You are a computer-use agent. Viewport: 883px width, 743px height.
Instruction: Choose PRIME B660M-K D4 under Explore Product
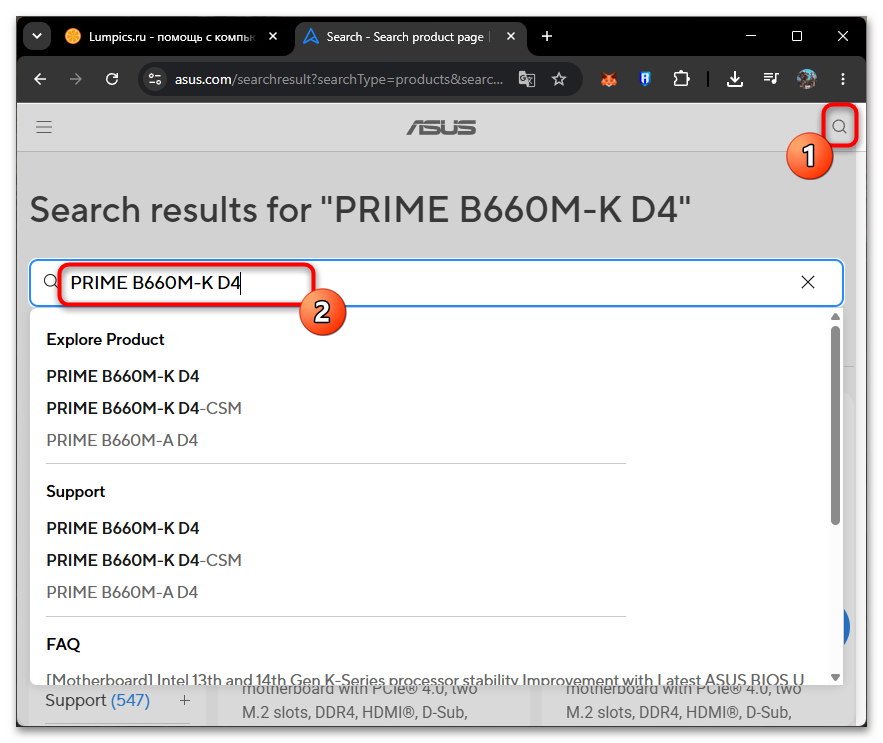tap(123, 376)
